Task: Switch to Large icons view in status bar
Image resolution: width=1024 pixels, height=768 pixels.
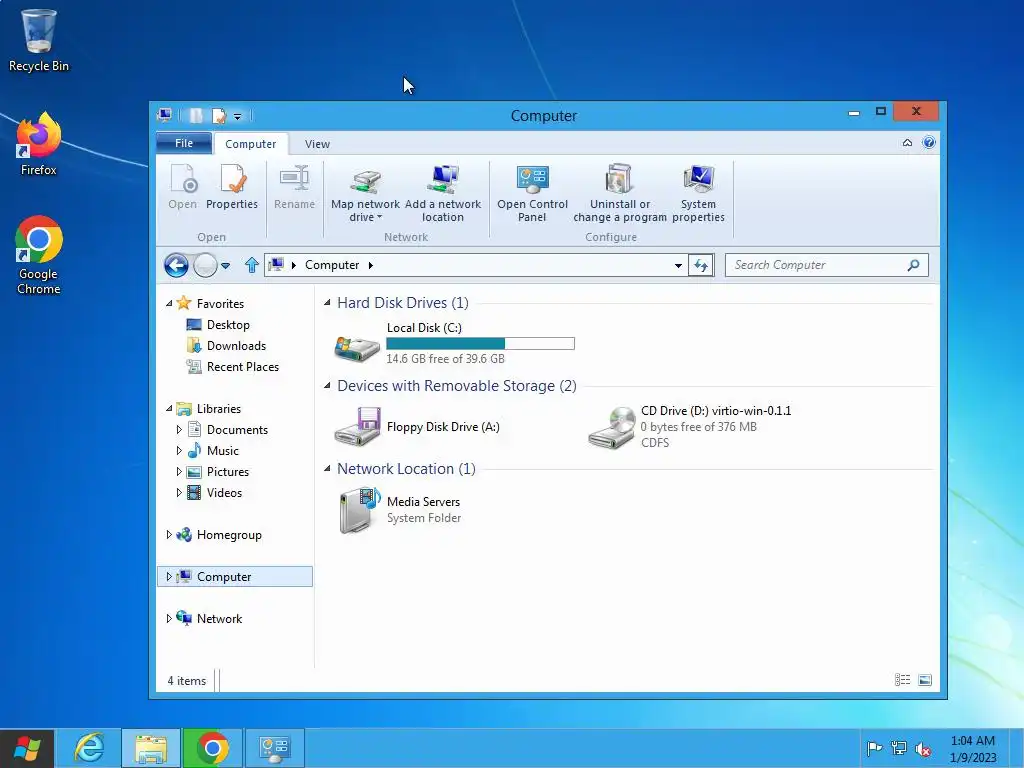Action: point(925,680)
